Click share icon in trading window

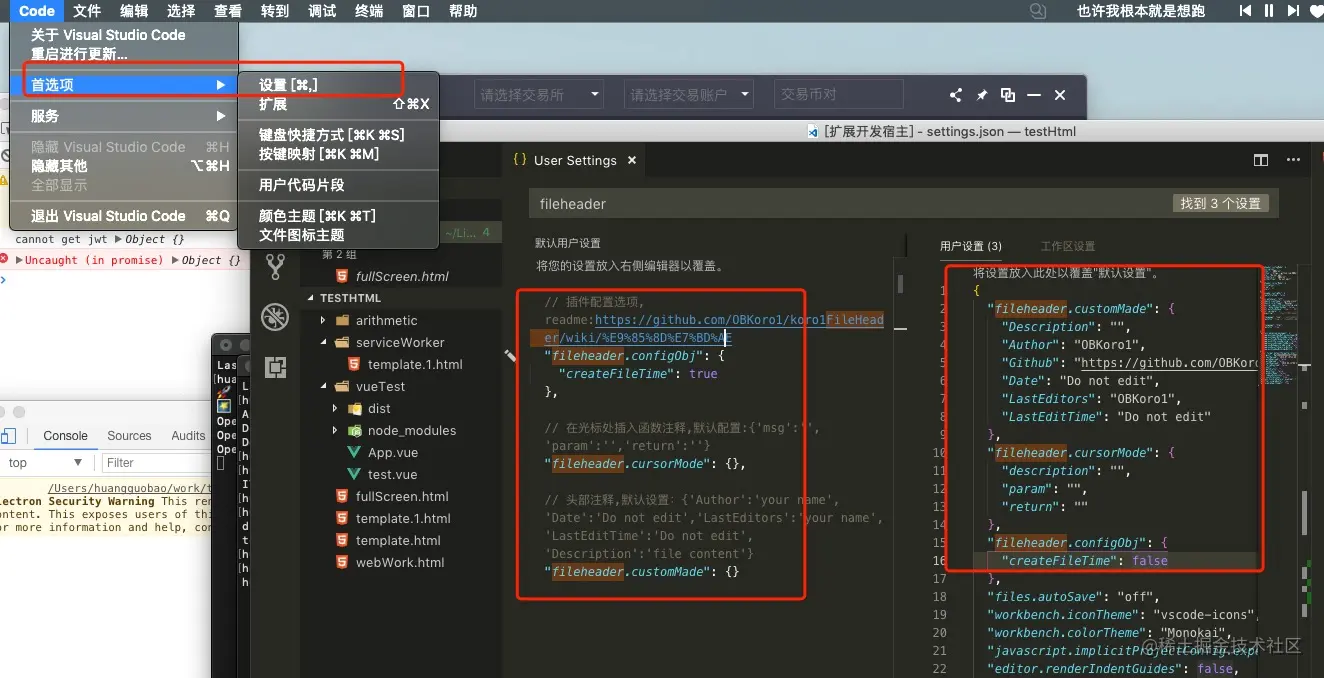click(955, 95)
